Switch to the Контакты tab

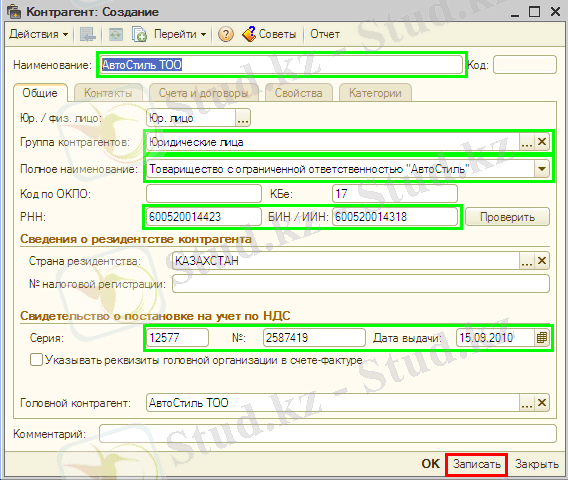point(108,93)
